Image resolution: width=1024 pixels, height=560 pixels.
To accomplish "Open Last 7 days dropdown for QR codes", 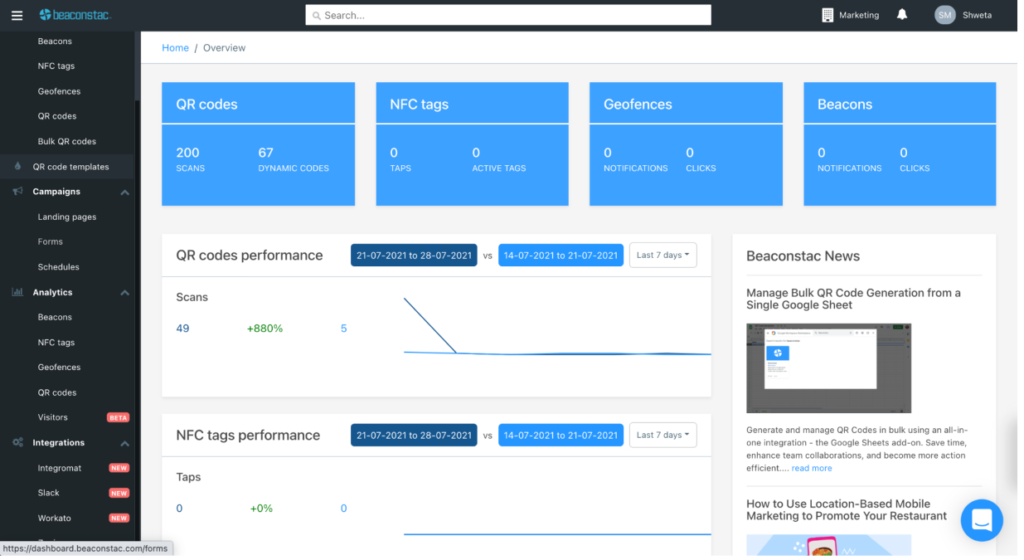I will [663, 255].
